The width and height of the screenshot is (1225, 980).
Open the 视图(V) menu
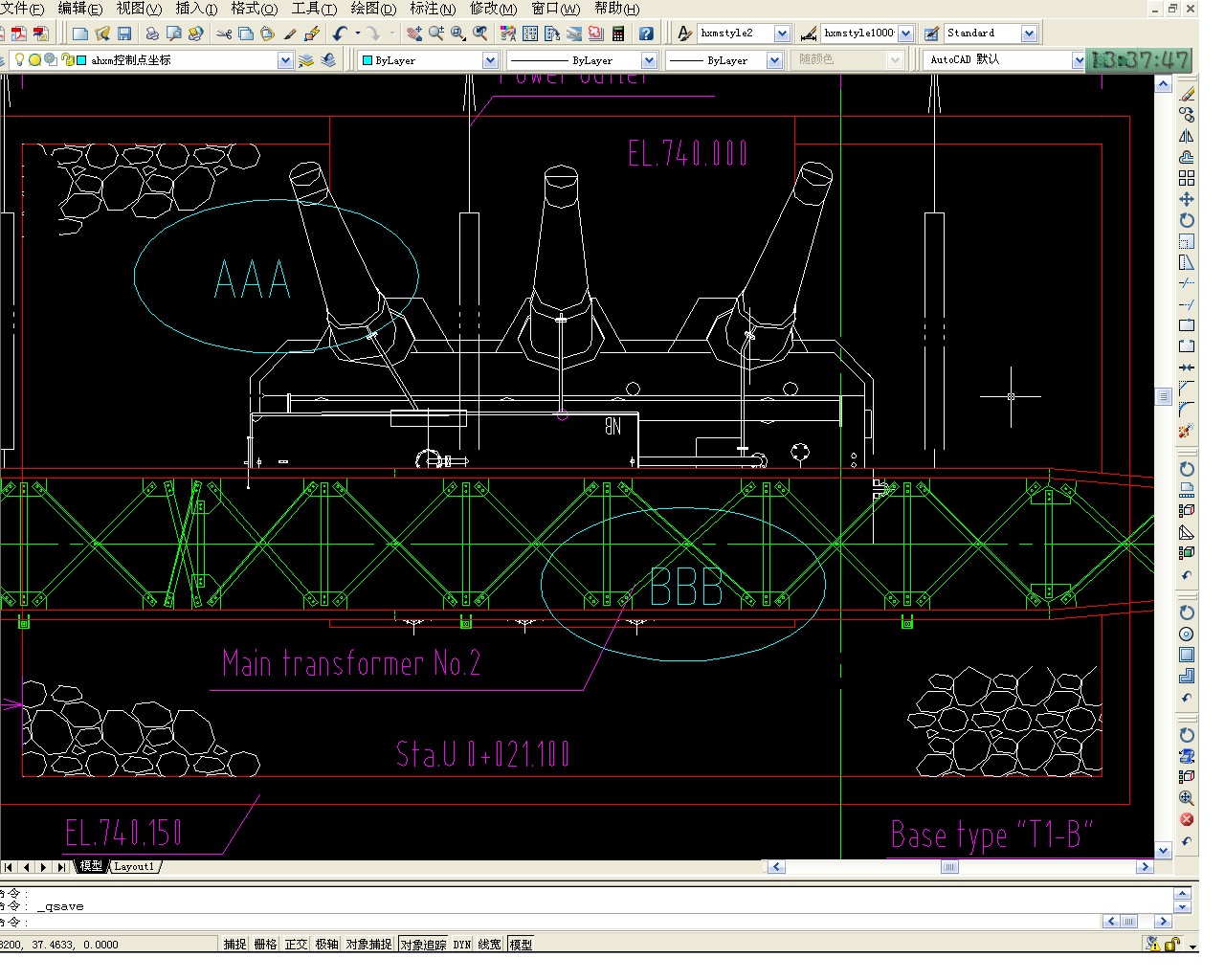tap(139, 9)
